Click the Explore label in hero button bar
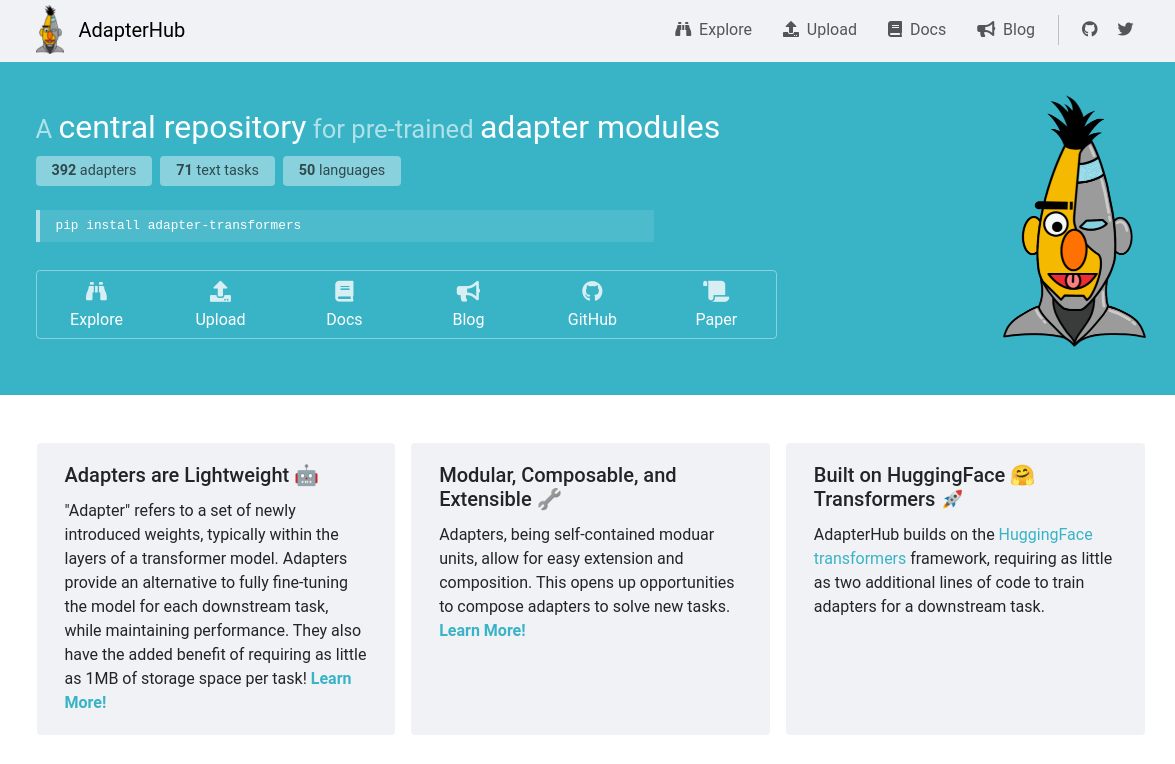 coord(97,319)
